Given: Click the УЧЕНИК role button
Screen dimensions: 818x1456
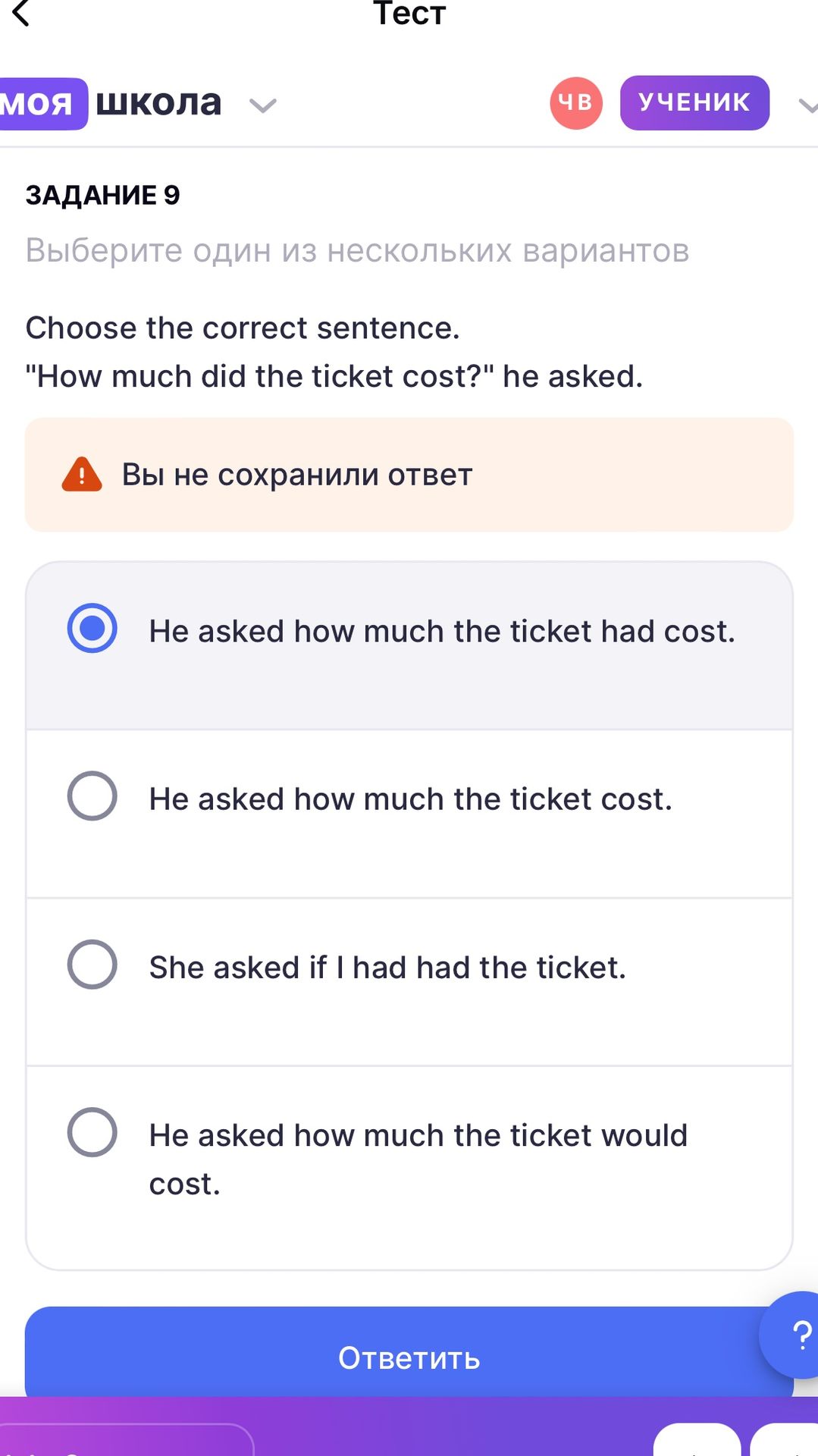Looking at the screenshot, I should click(x=694, y=102).
